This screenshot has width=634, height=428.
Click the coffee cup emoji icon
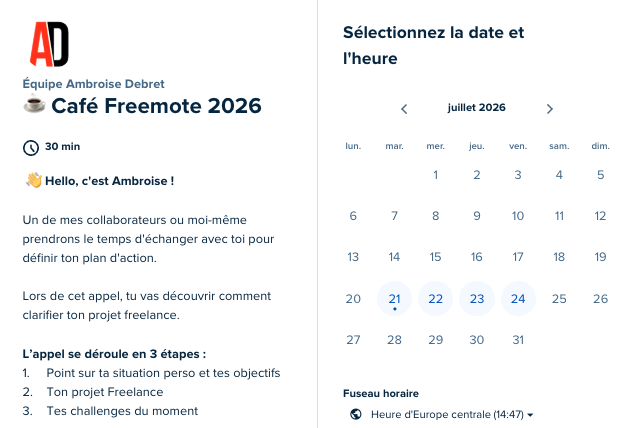[x=34, y=104]
